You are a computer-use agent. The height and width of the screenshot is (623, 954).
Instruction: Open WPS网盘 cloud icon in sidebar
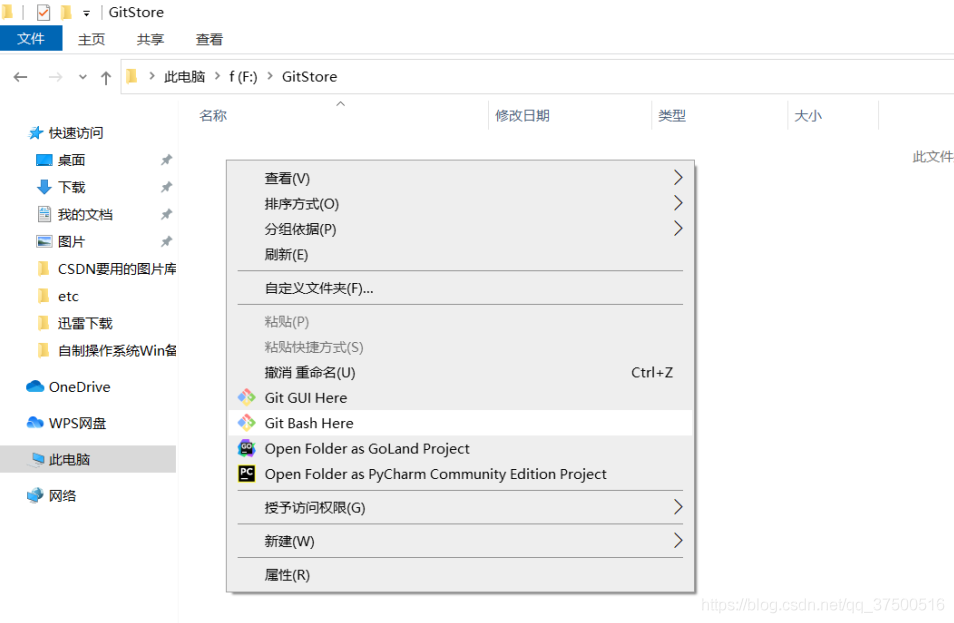pyautogui.click(x=35, y=423)
